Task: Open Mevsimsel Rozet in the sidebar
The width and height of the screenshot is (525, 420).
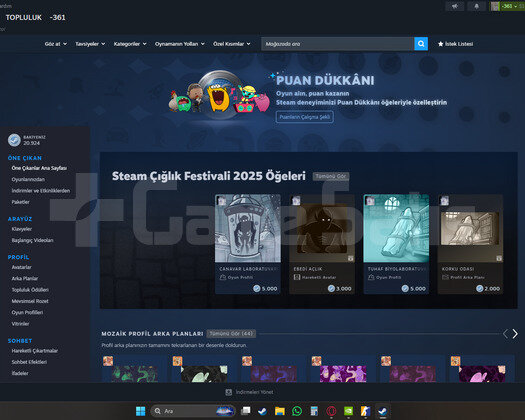Action: tap(30, 301)
